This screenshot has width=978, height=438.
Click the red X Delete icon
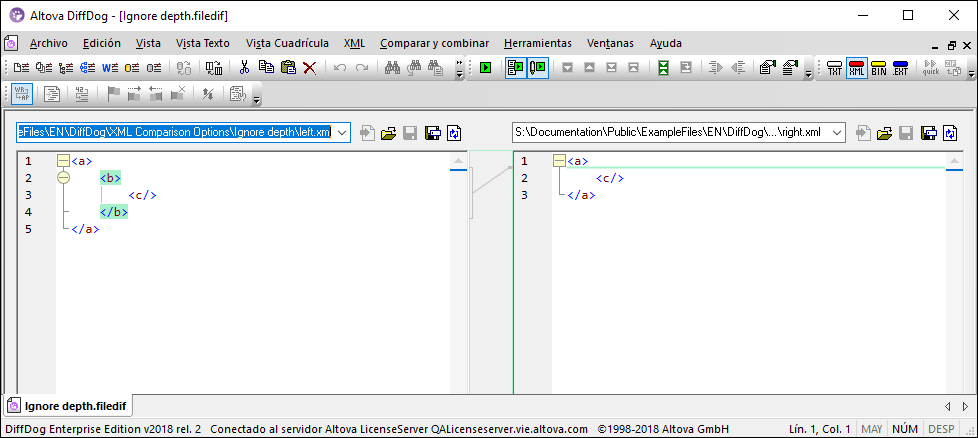point(309,67)
